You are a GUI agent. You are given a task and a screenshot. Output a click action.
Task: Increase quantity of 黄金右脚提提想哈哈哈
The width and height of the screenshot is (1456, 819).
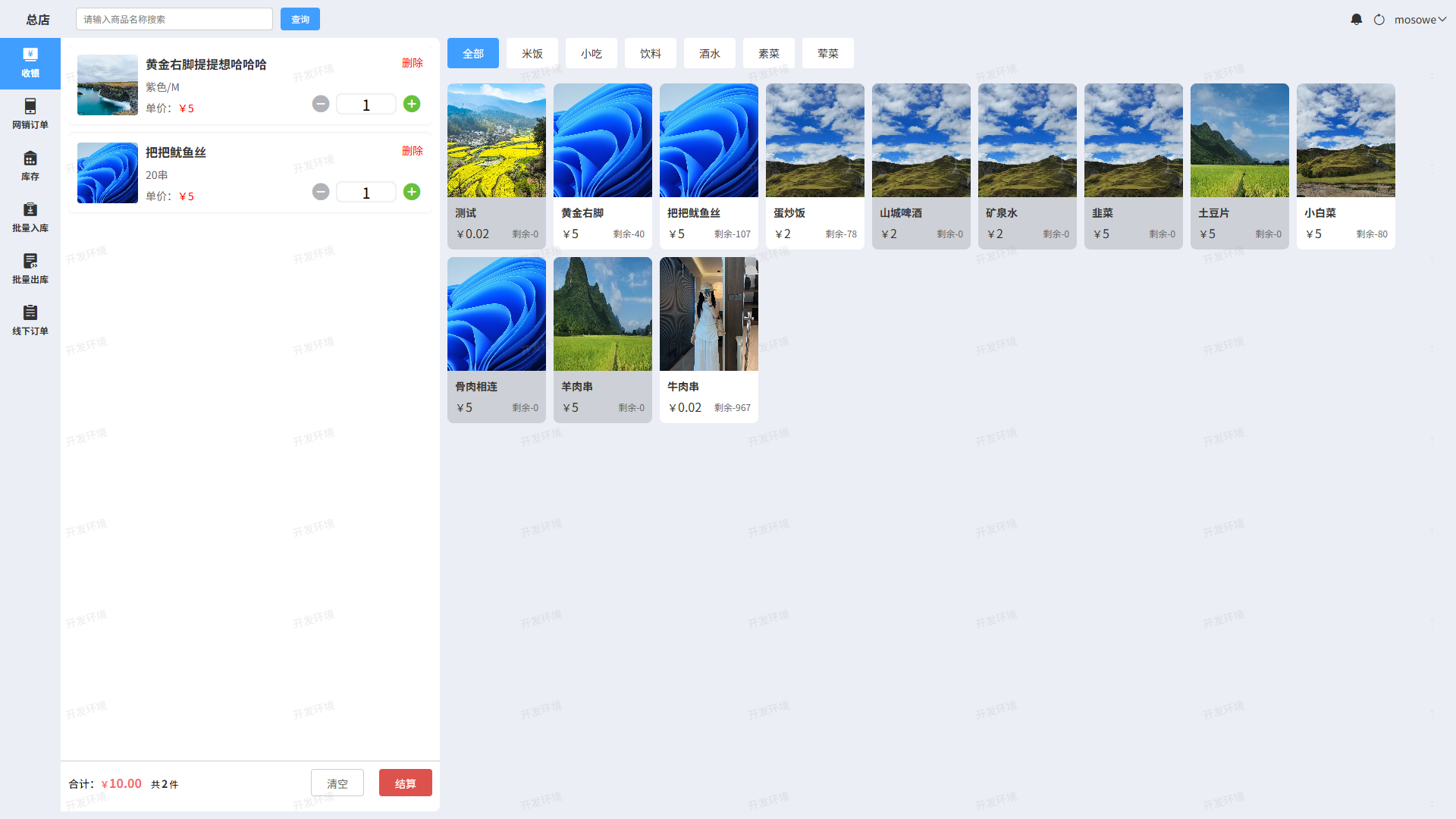(x=412, y=104)
